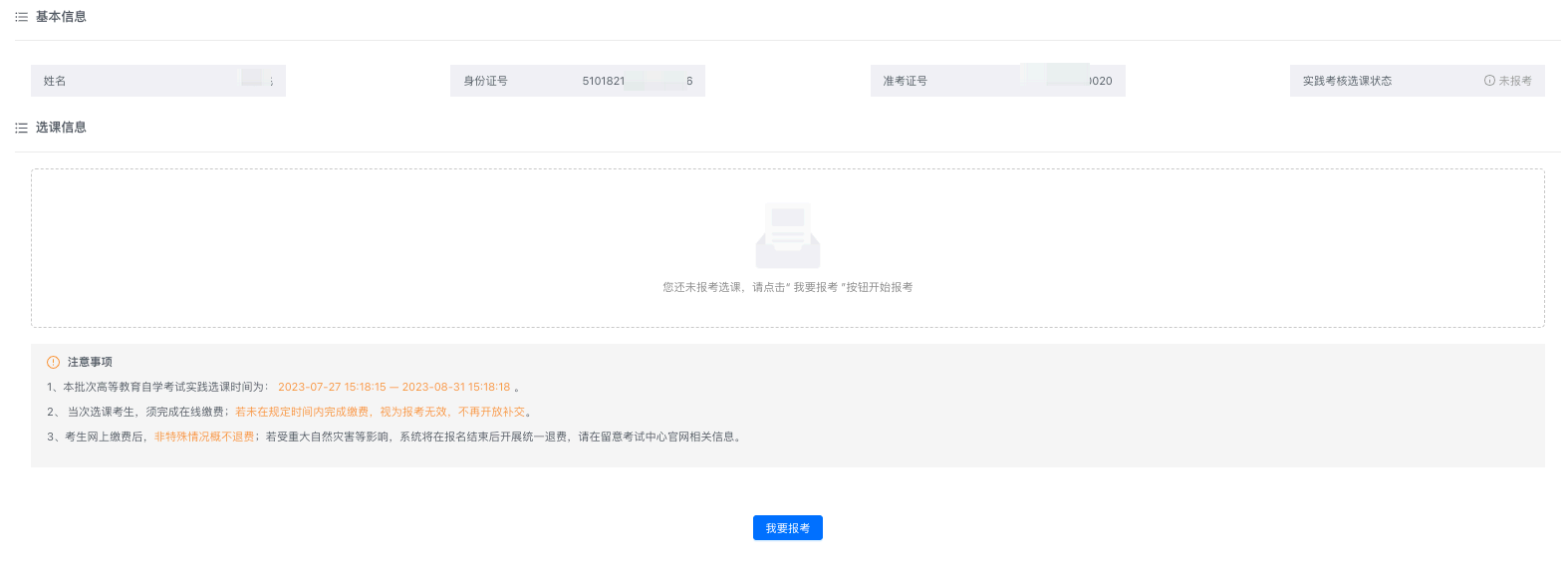This screenshot has height=585, width=1568.
Task: Select the 身份证号 field value
Action: pos(637,81)
